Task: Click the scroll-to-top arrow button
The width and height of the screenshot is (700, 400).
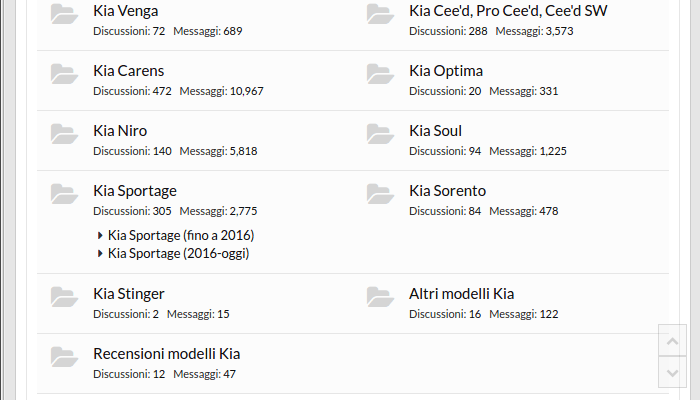Action: point(672,340)
